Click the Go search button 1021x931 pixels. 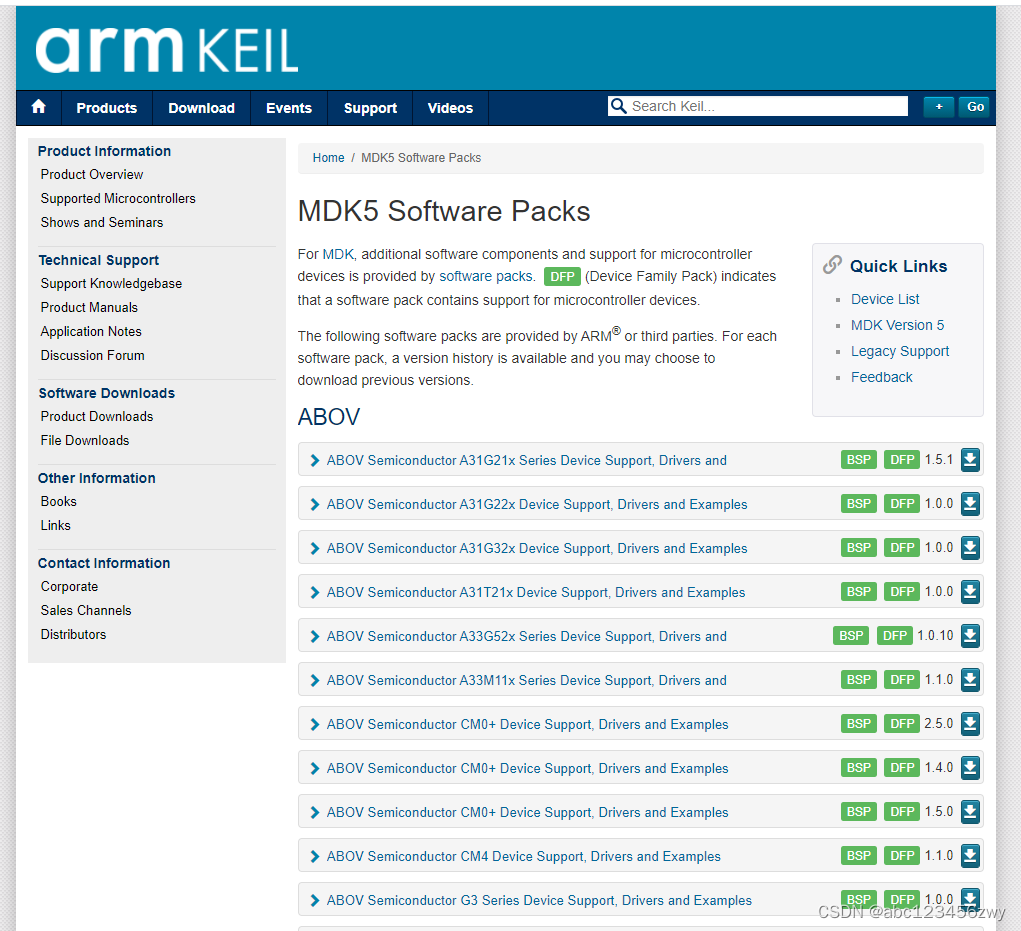coord(975,107)
